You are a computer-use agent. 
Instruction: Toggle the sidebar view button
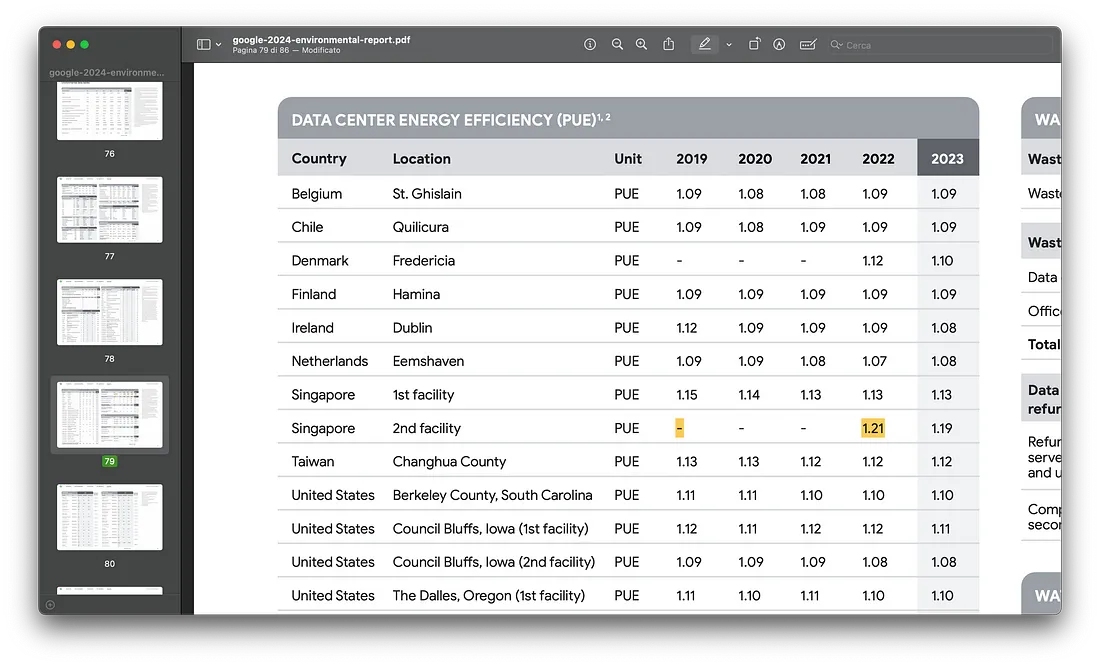[x=203, y=44]
